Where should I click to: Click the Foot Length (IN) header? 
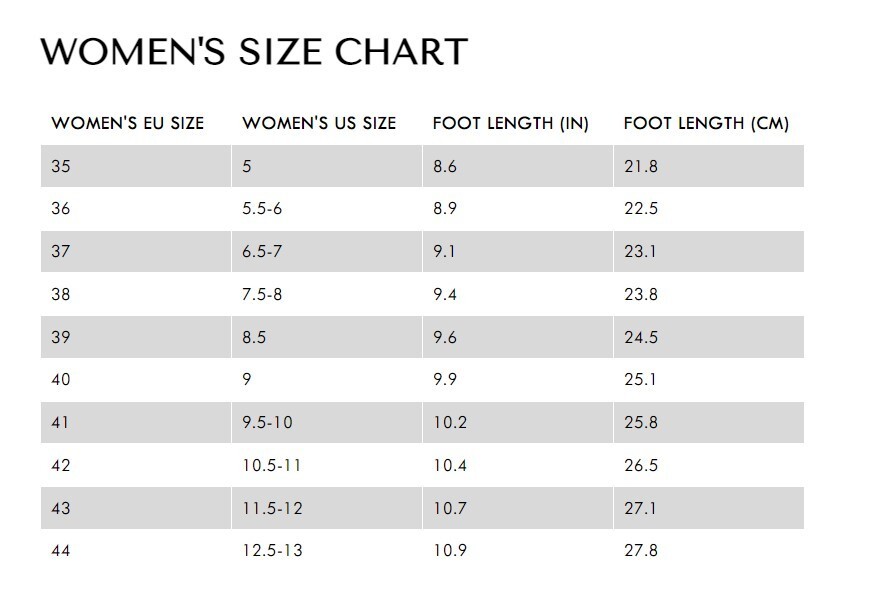click(511, 123)
